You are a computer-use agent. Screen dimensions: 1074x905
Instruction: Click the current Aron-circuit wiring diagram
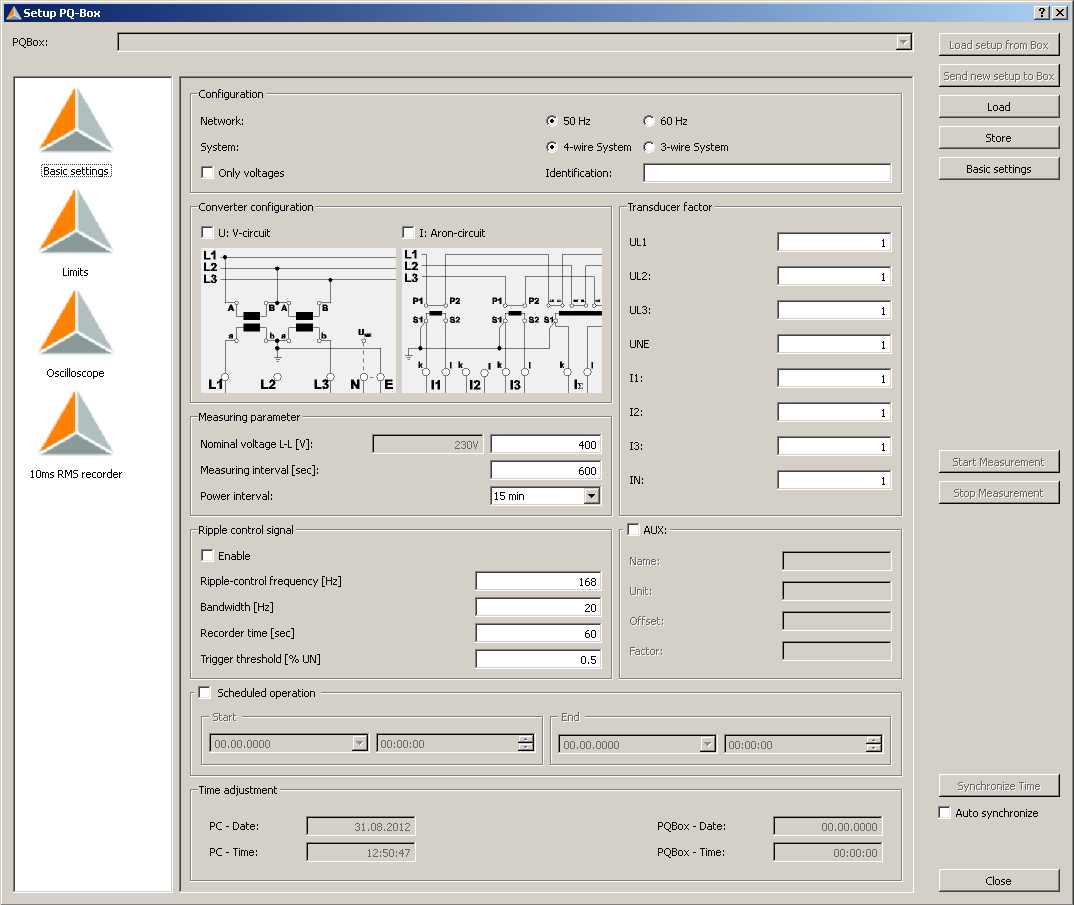click(502, 320)
